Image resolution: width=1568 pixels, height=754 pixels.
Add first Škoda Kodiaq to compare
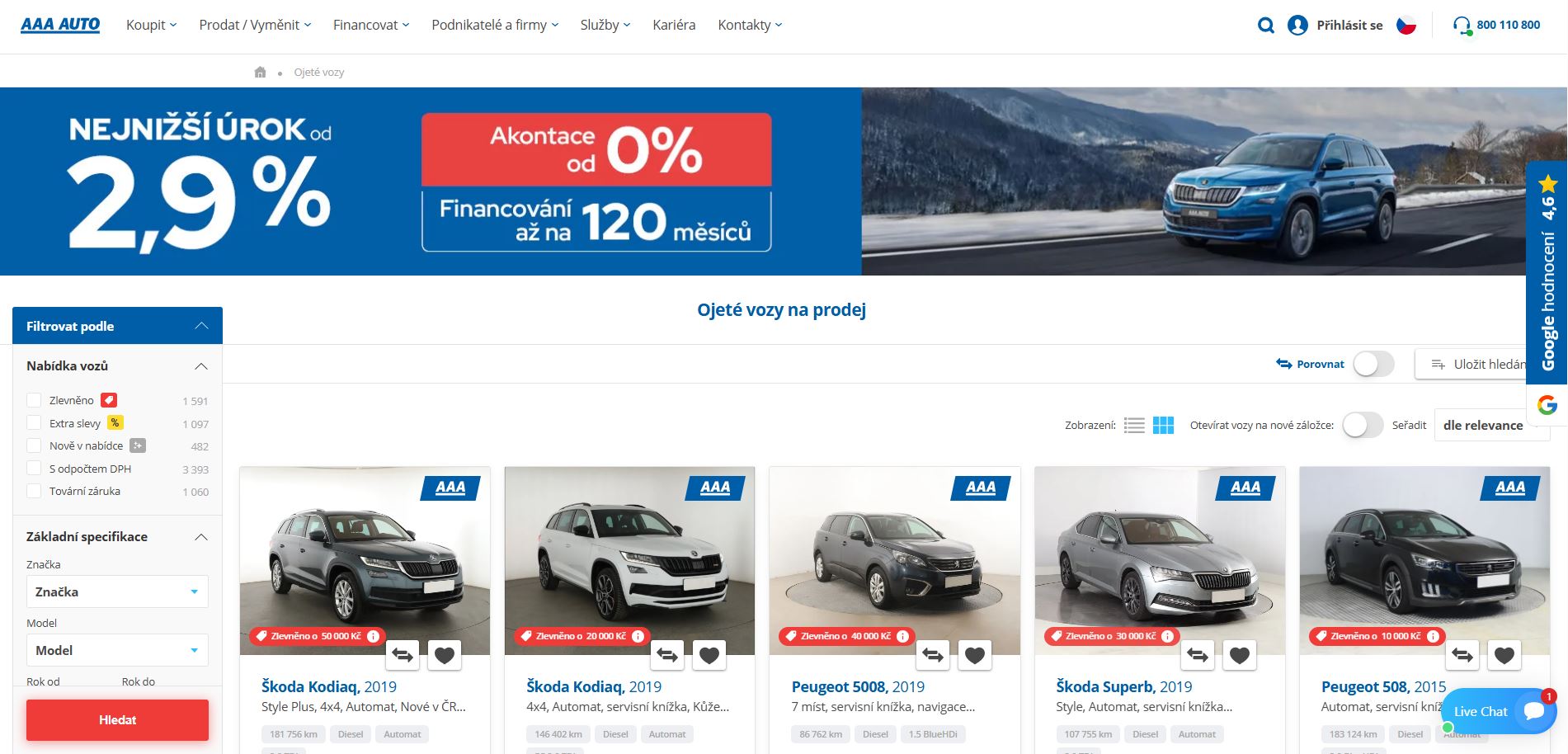(403, 655)
